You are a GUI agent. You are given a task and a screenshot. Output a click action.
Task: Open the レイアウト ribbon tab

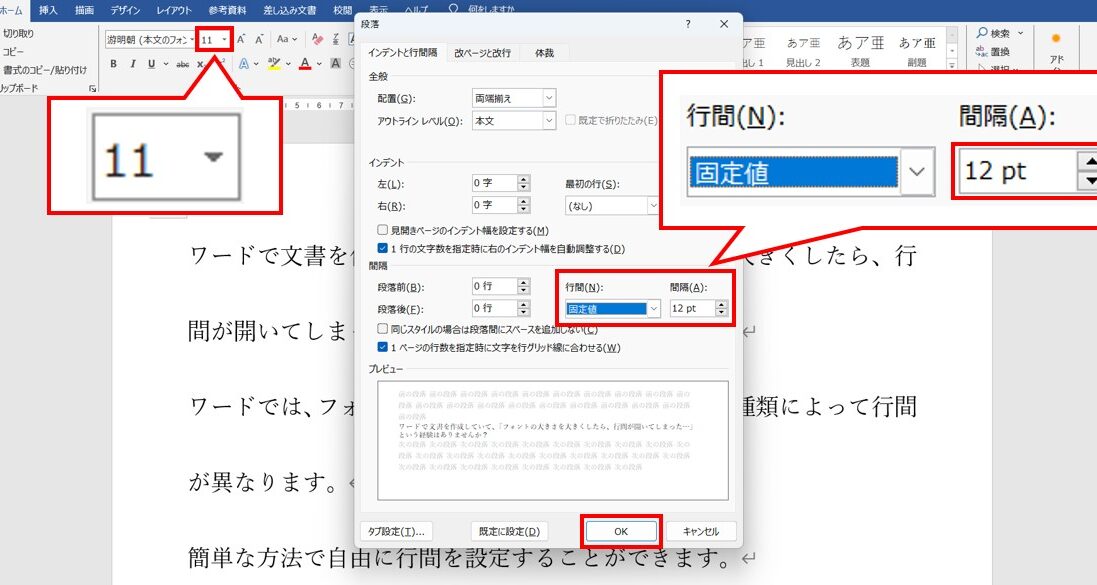click(x=174, y=10)
